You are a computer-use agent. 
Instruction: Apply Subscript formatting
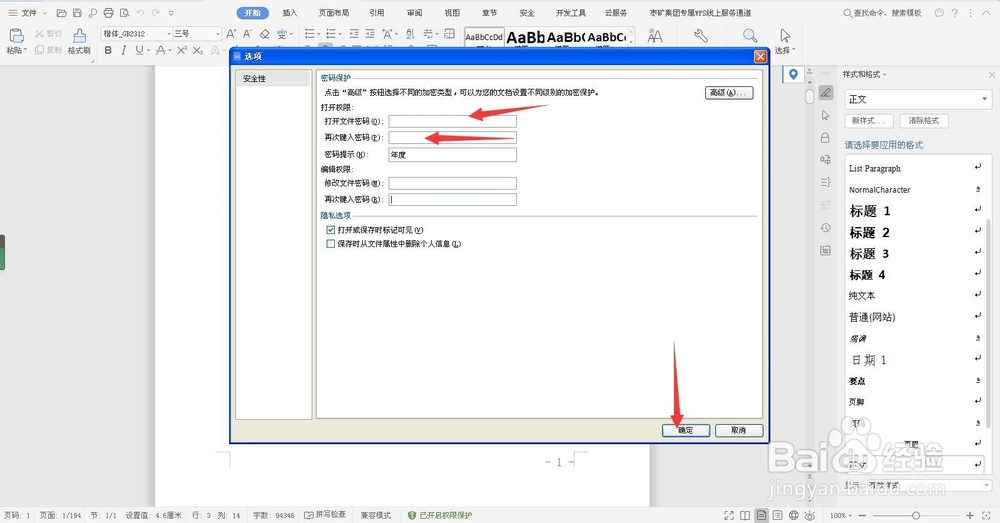pyautogui.click(x=198, y=50)
